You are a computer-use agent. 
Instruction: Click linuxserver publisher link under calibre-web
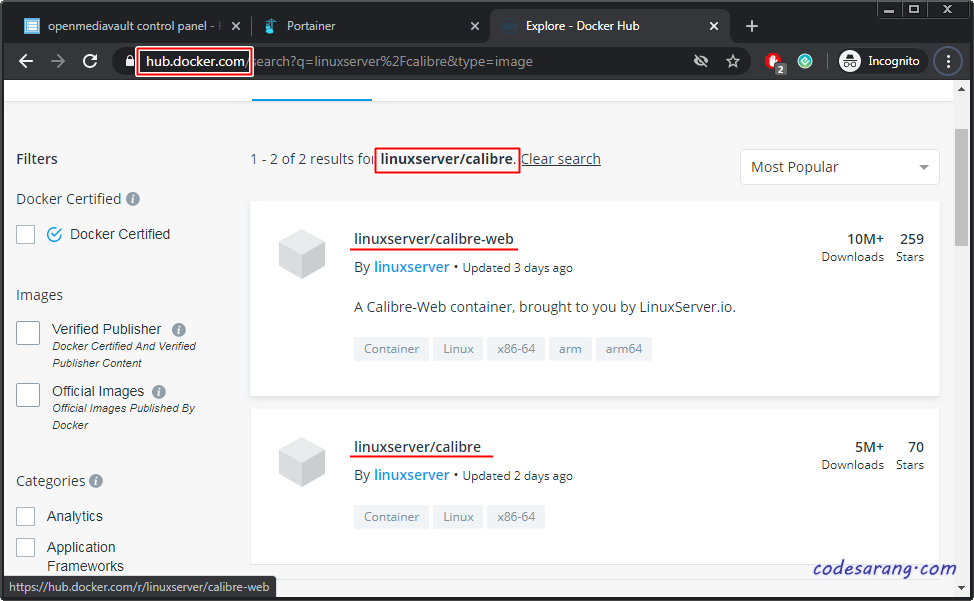click(411, 267)
